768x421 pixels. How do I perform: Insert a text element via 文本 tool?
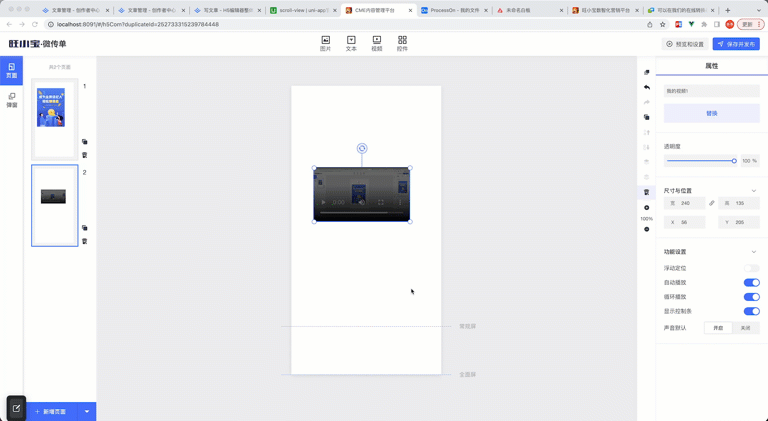pyautogui.click(x=351, y=44)
